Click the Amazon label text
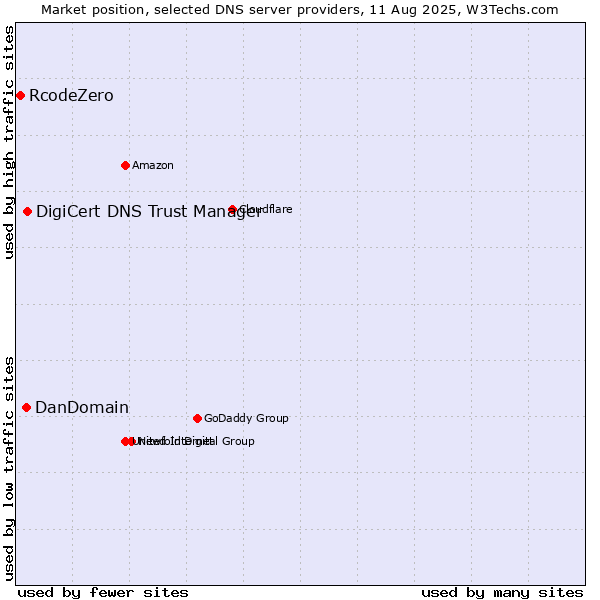The width and height of the screenshot is (600, 600). [x=153, y=165]
